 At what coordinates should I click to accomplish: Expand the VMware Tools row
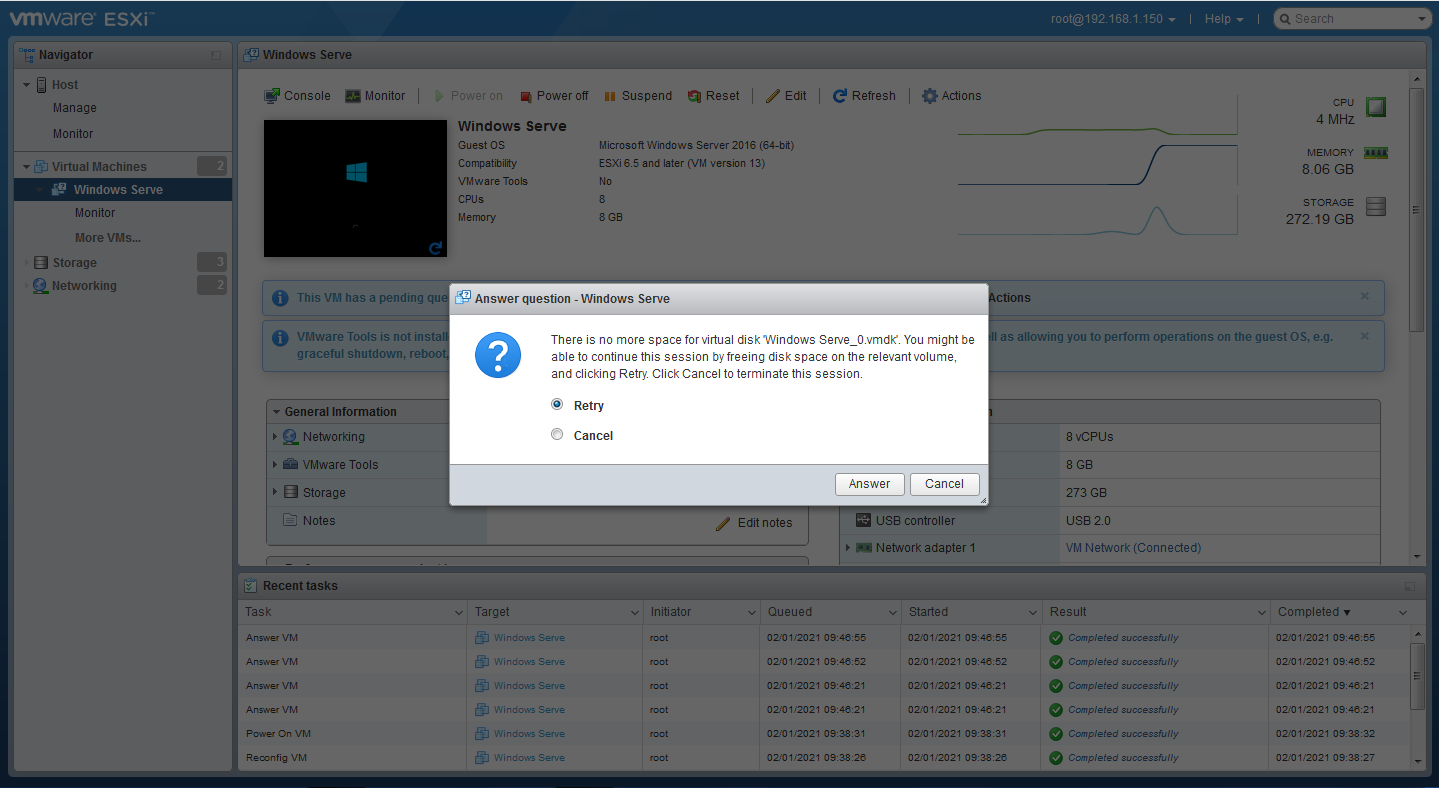[x=276, y=465]
